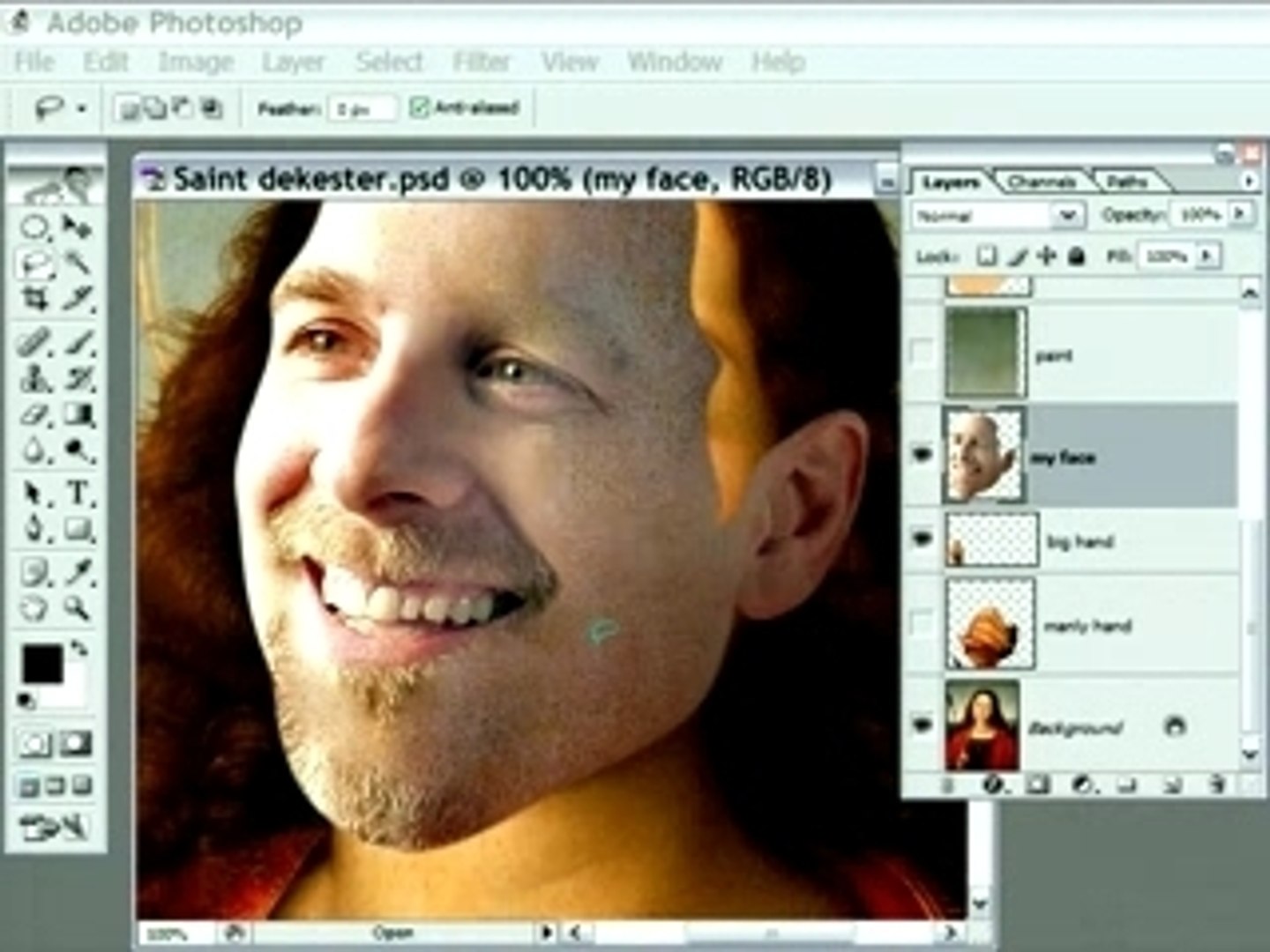The height and width of the screenshot is (952, 1270).
Task: Select the Eyedropper tool
Action: tap(78, 572)
